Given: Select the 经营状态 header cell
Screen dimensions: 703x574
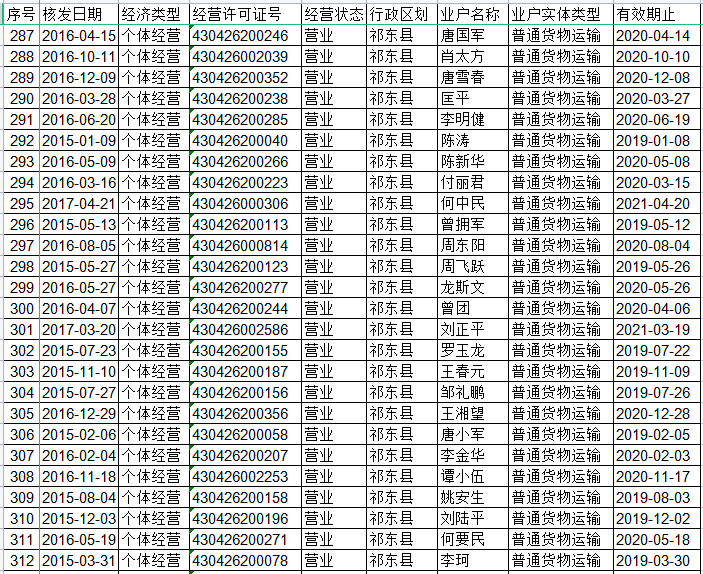Looking at the screenshot, I should (333, 14).
